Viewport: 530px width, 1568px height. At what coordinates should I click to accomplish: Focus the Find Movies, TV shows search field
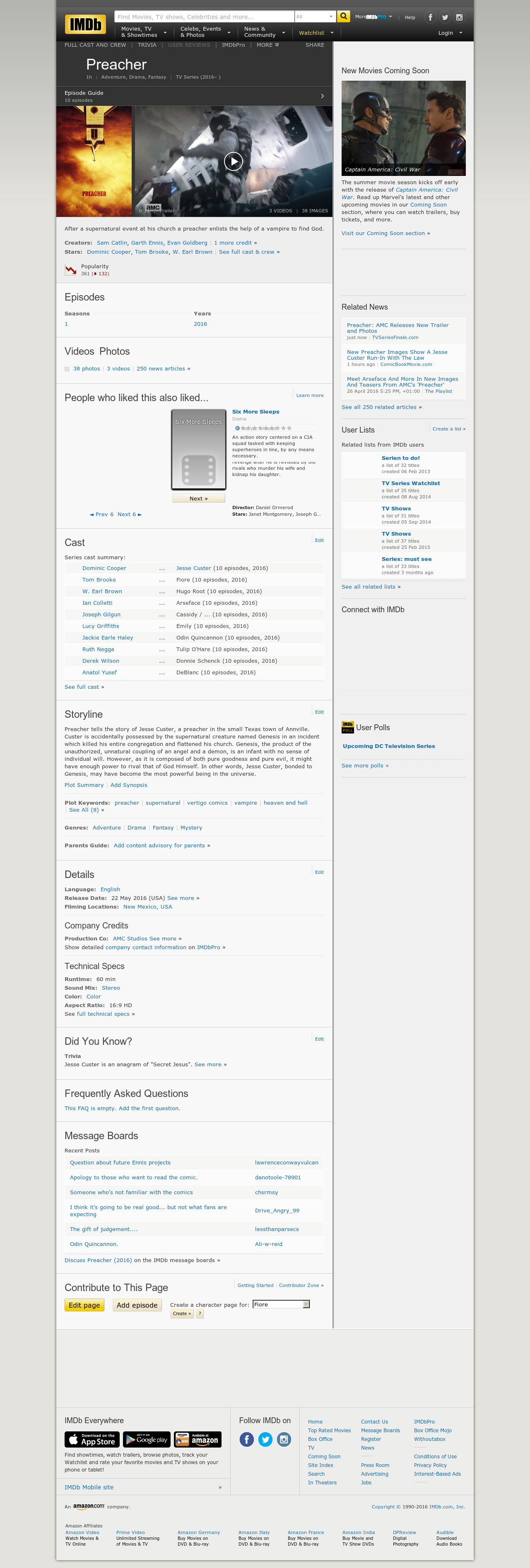204,17
